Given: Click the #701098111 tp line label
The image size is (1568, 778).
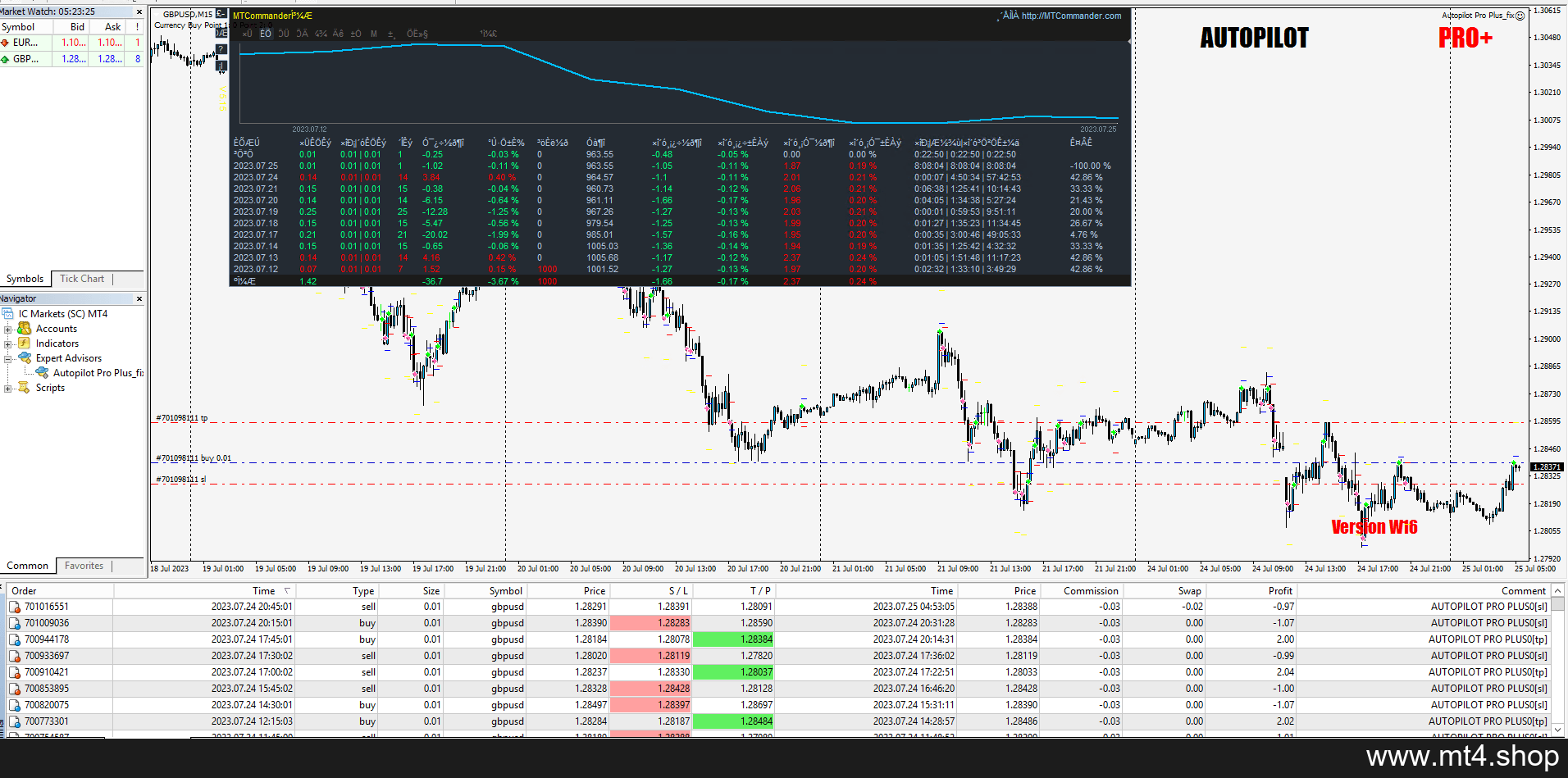Looking at the screenshot, I should pos(182,418).
